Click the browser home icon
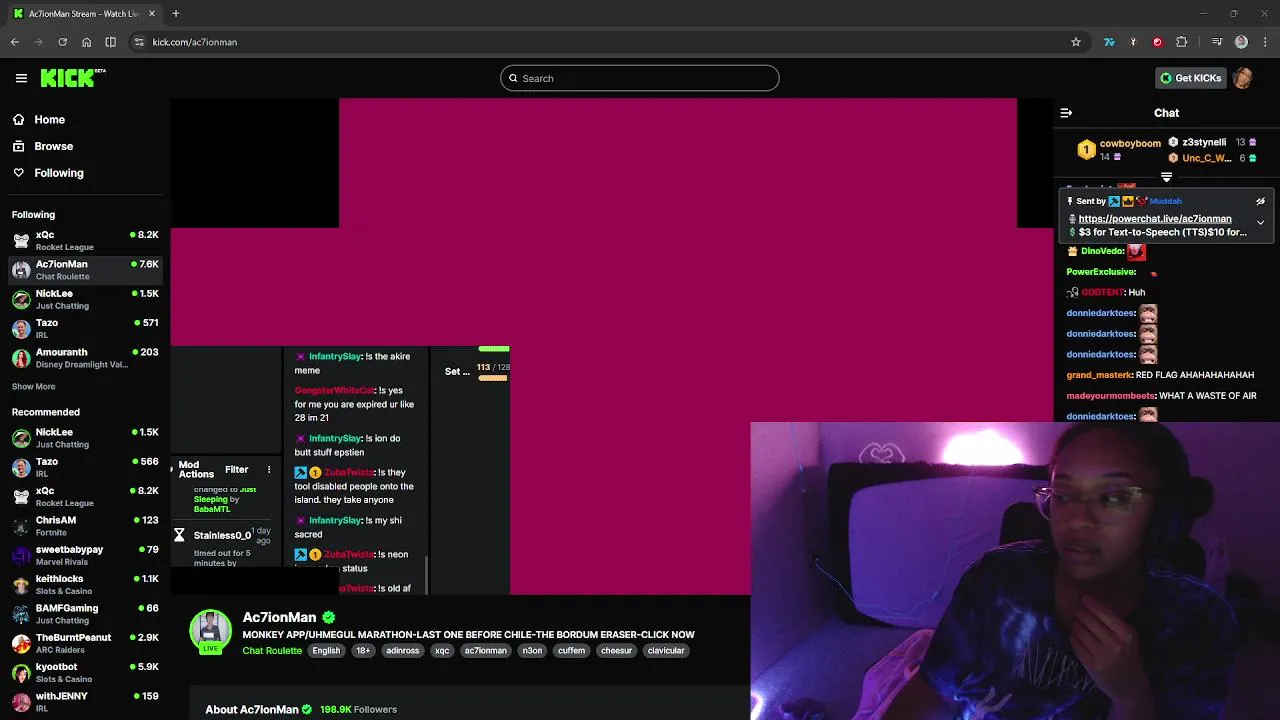 (x=87, y=42)
